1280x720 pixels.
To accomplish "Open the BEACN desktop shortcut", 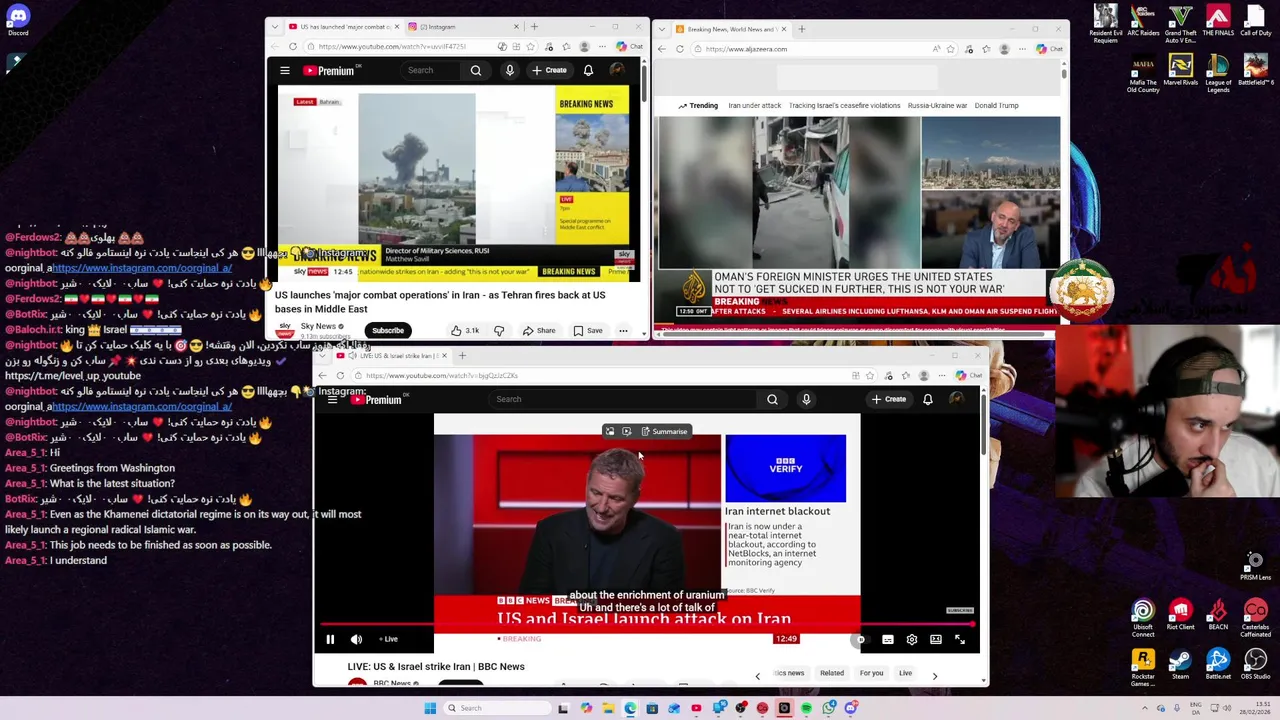I will 1218,615.
